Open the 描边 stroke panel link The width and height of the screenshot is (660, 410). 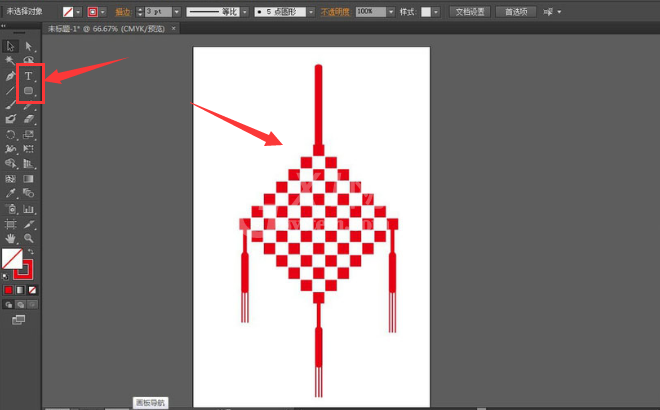(x=123, y=12)
